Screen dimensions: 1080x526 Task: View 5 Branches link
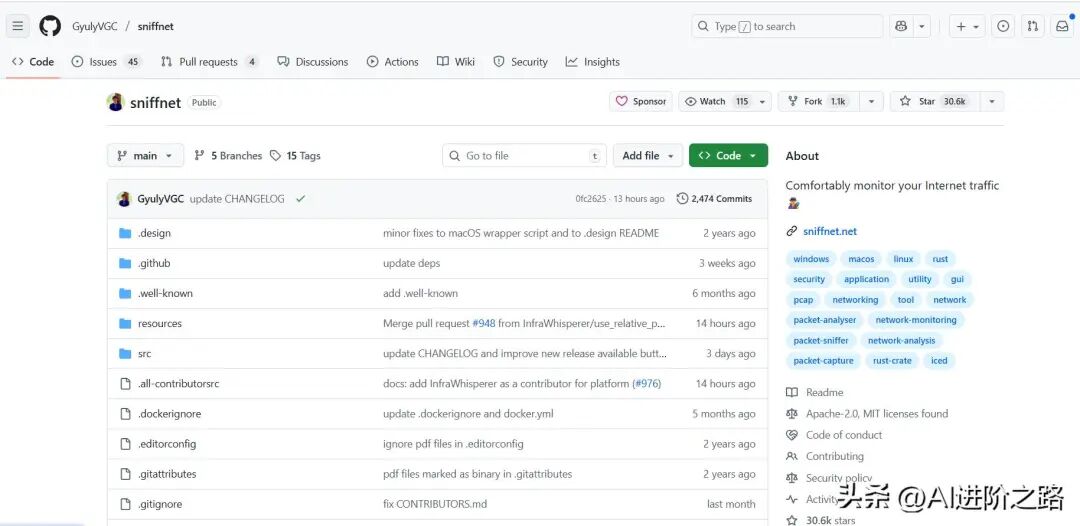[228, 156]
